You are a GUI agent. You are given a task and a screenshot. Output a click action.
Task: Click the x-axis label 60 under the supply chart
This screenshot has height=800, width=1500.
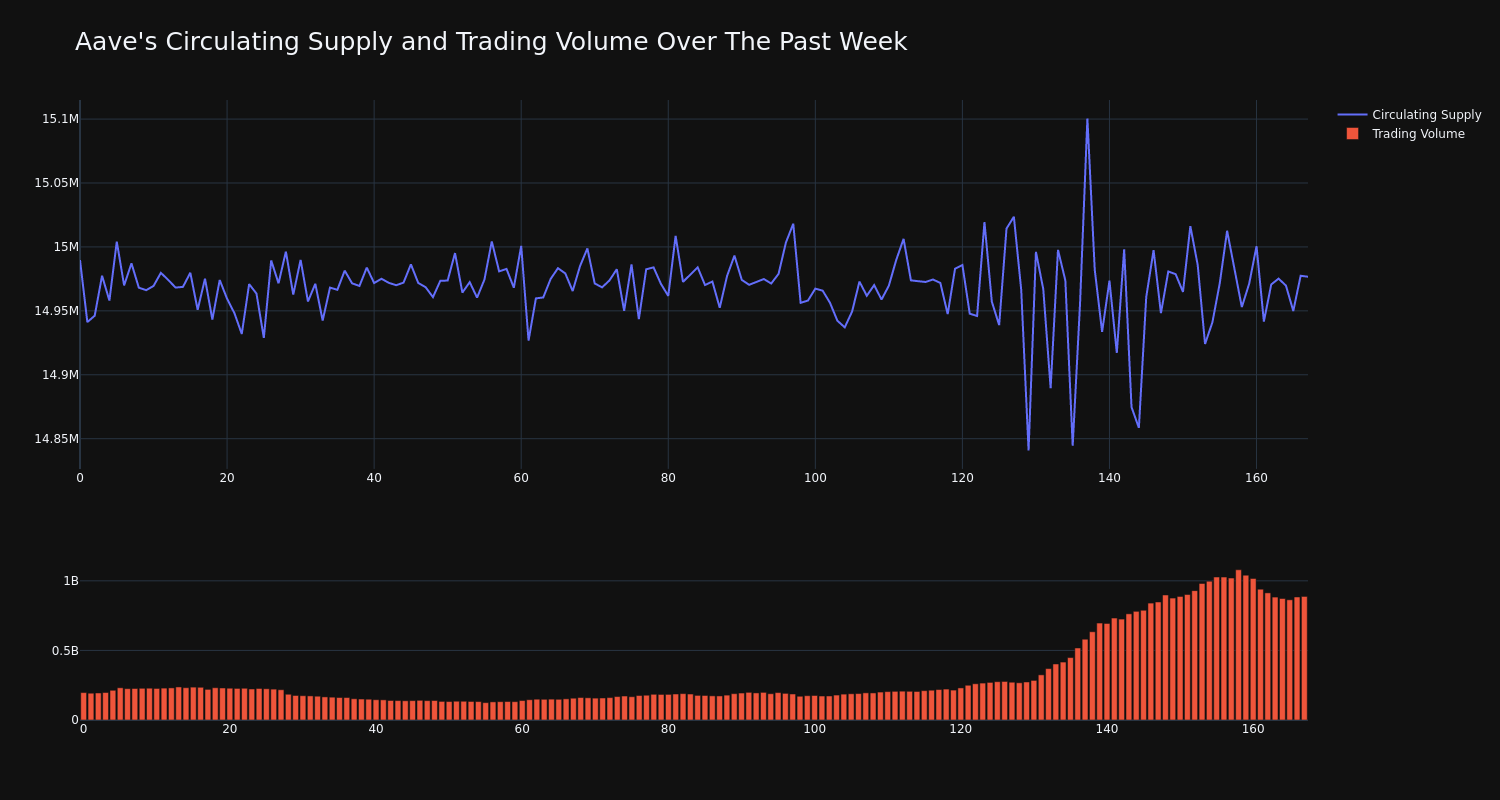[521, 478]
